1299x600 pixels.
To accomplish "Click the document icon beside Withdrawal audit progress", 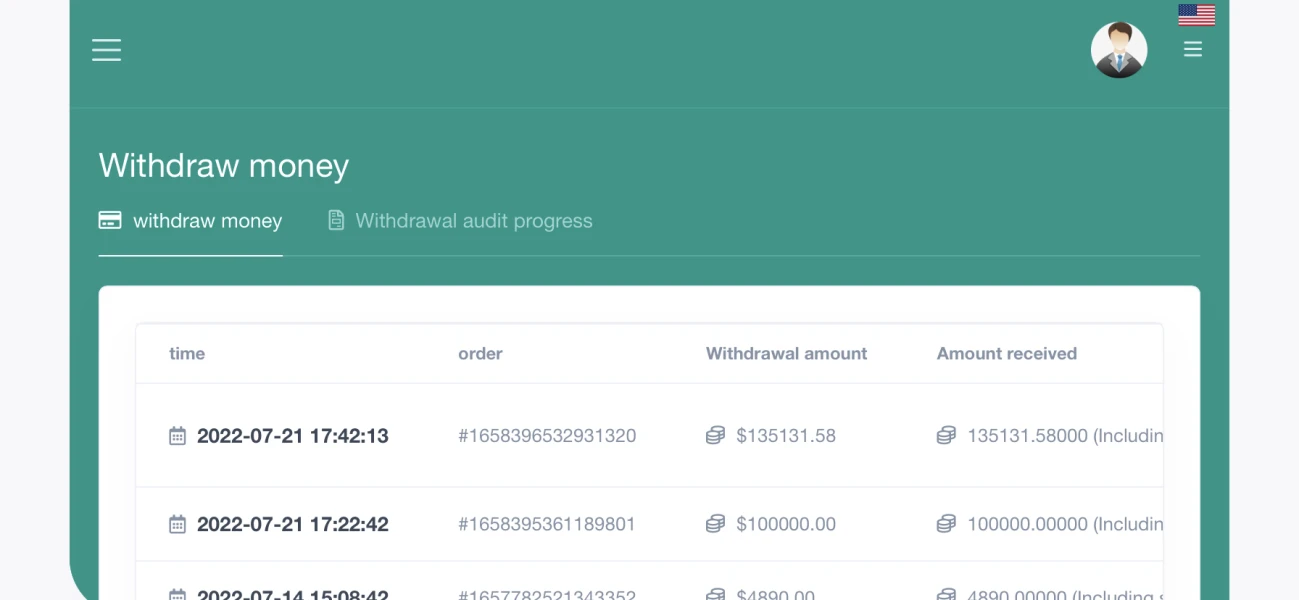I will click(x=336, y=220).
